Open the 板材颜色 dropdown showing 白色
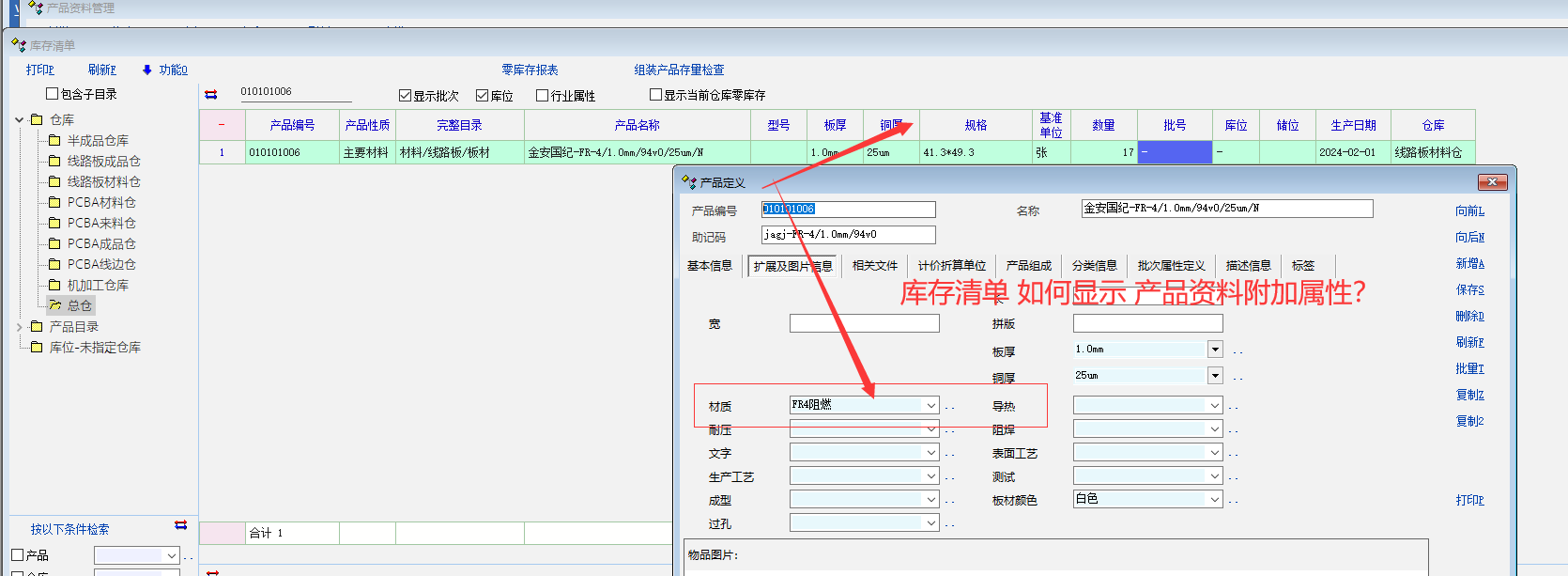1568x576 pixels. click(1215, 500)
